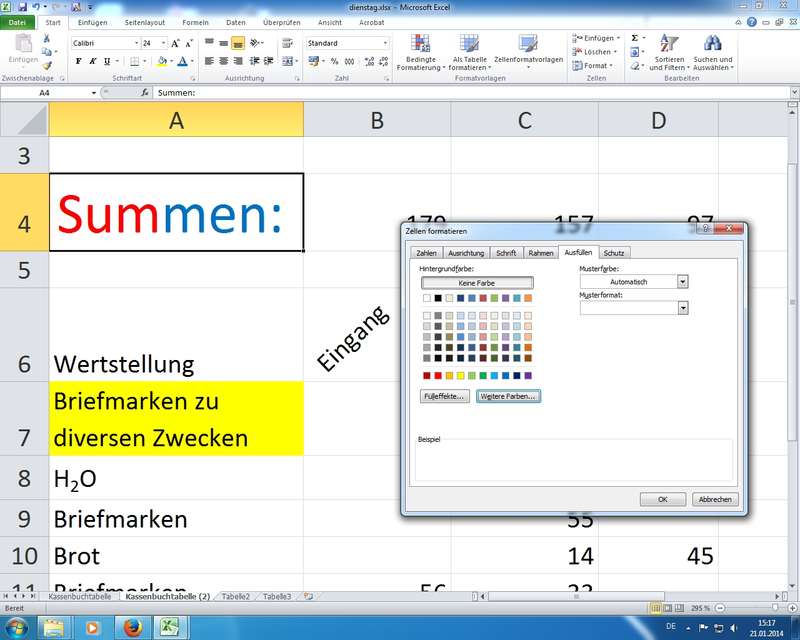The image size is (800, 640).
Task: Switch to the Formeln ribbon tab
Action: click(195, 22)
